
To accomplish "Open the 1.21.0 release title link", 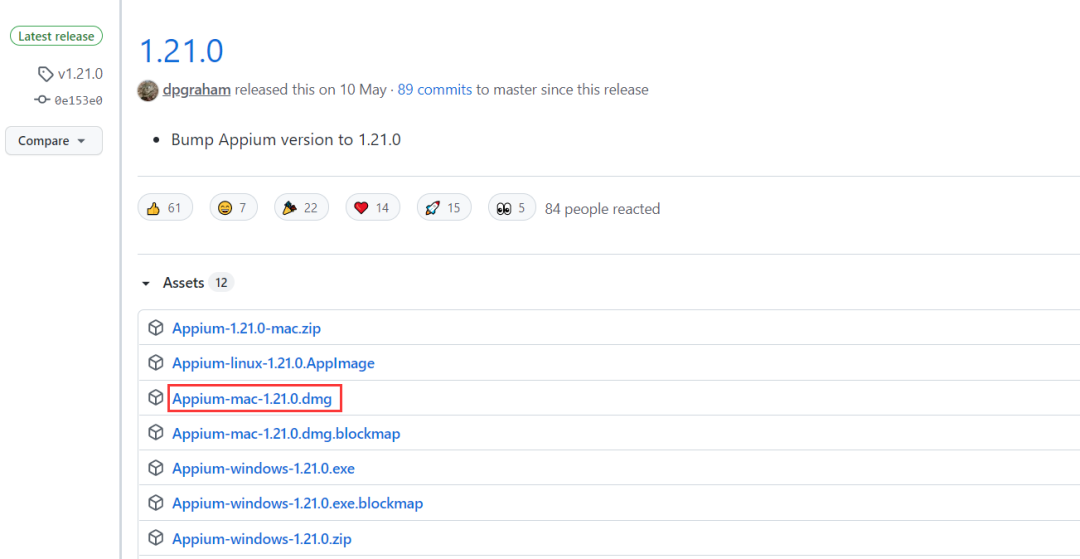I will coord(181,50).
